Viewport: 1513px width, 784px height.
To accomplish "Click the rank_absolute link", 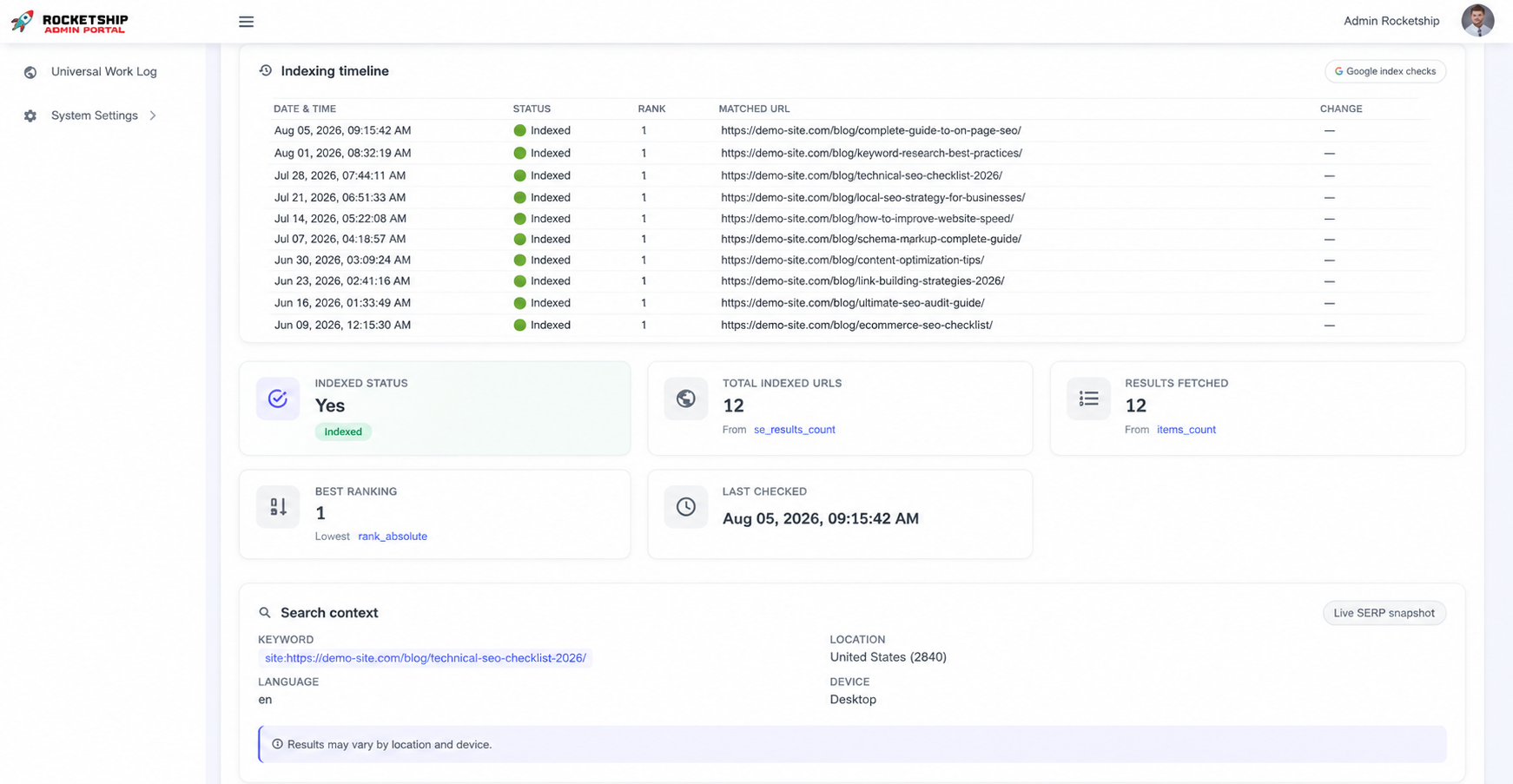I will [393, 537].
